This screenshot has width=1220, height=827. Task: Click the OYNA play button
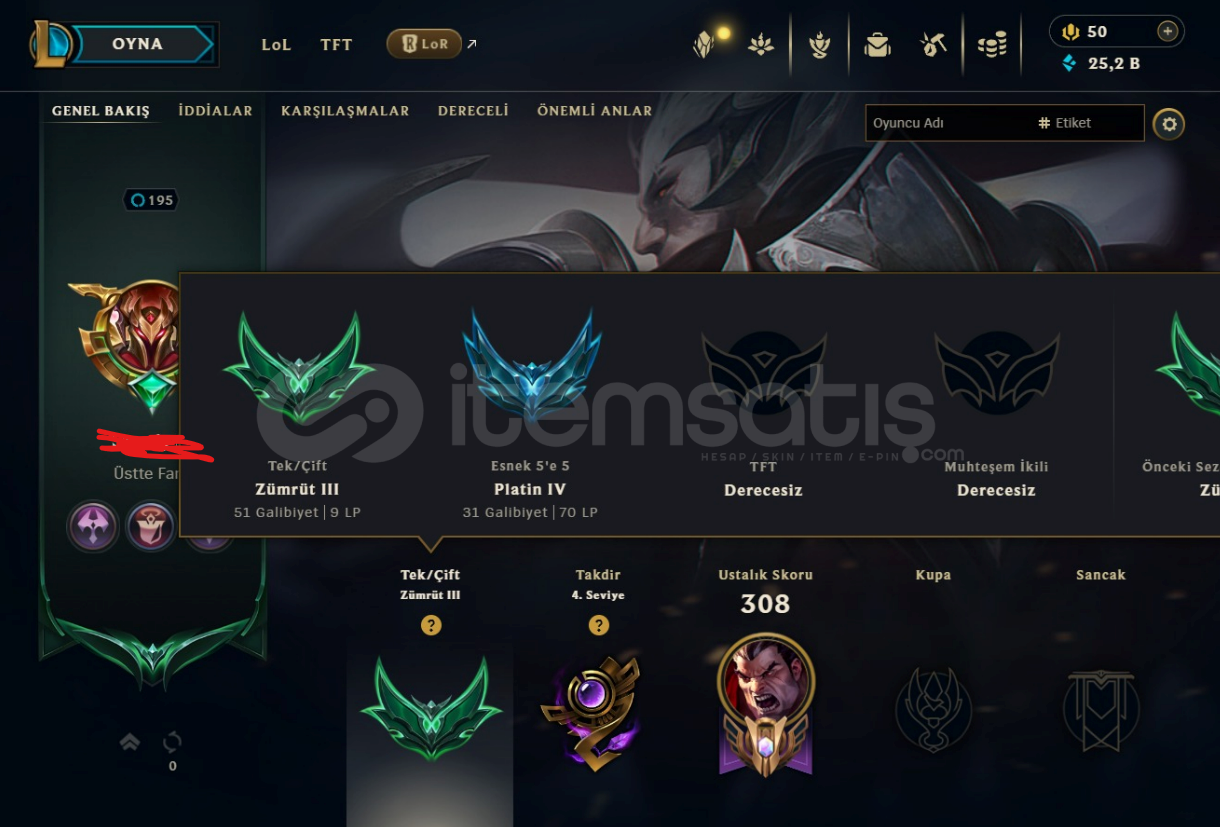click(138, 44)
